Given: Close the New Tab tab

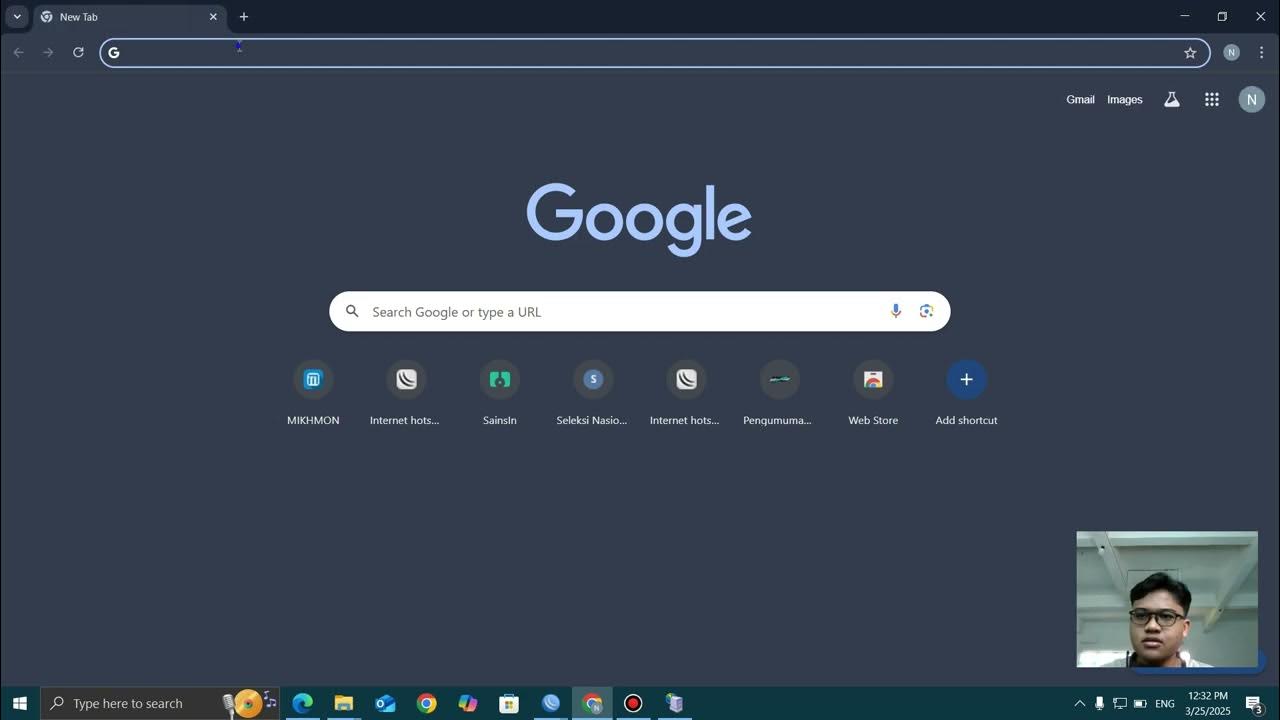Looking at the screenshot, I should 213,17.
